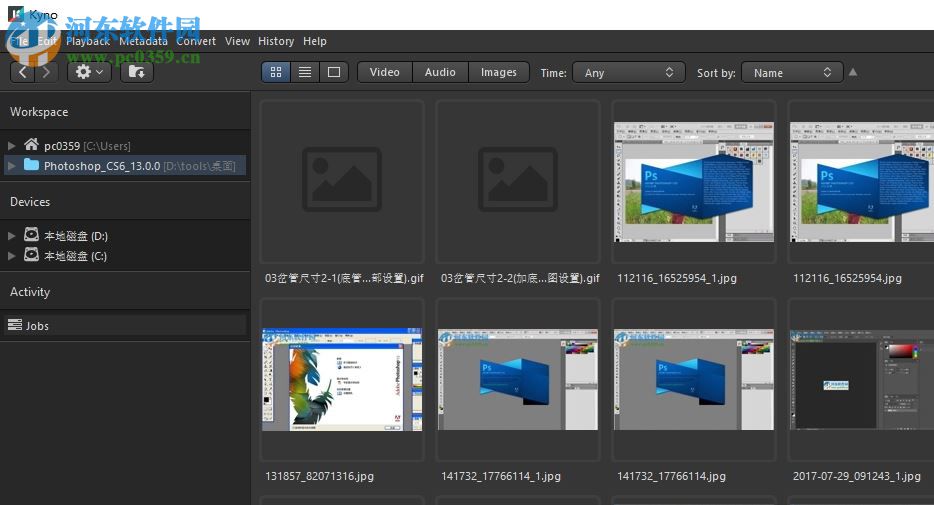Screen dimensions: 934x505
Task: Expand the pc0359 workspace folder
Action: (x=11, y=145)
